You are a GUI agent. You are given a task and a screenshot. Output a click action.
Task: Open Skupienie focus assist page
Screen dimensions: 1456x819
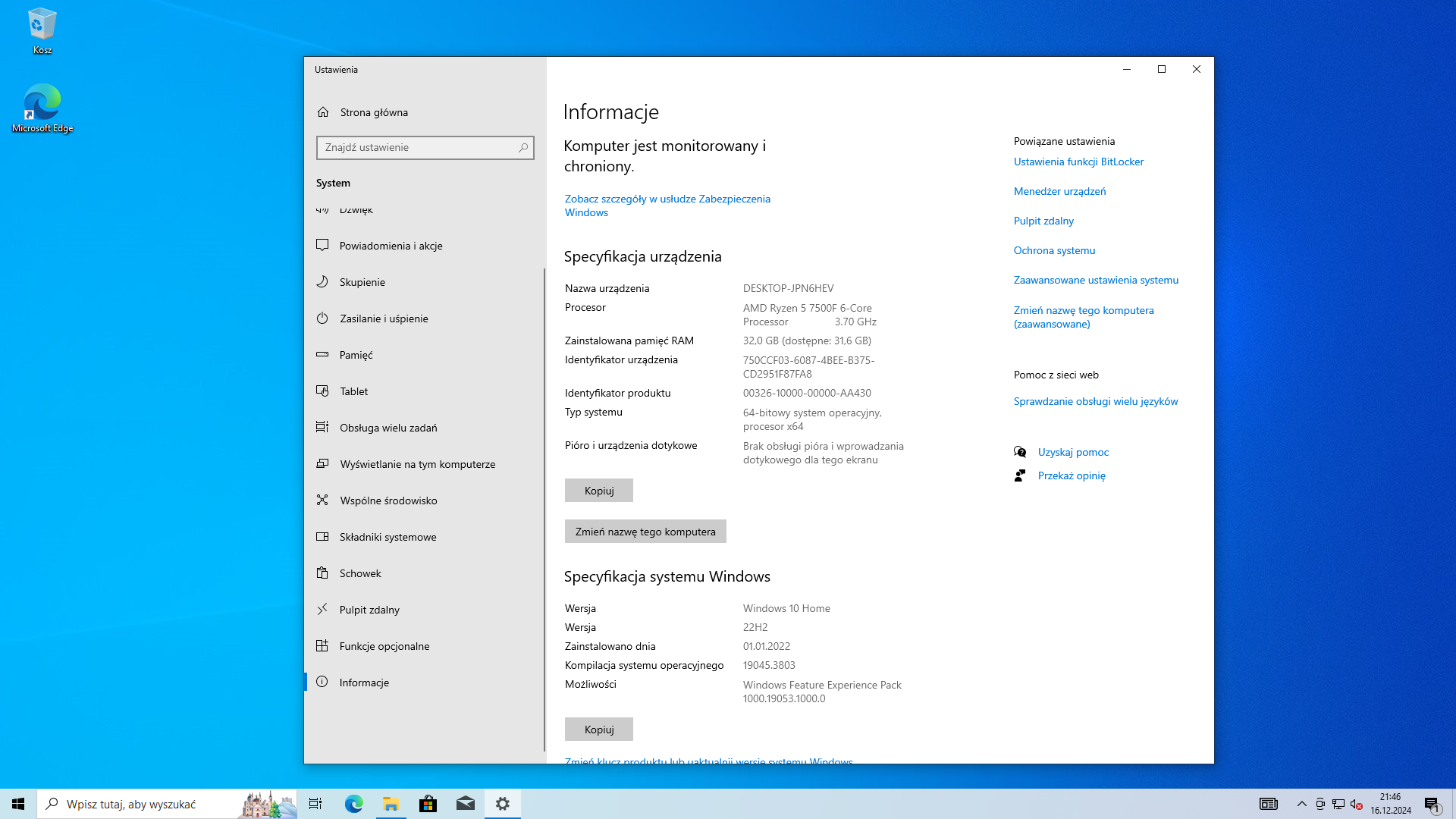tap(425, 282)
